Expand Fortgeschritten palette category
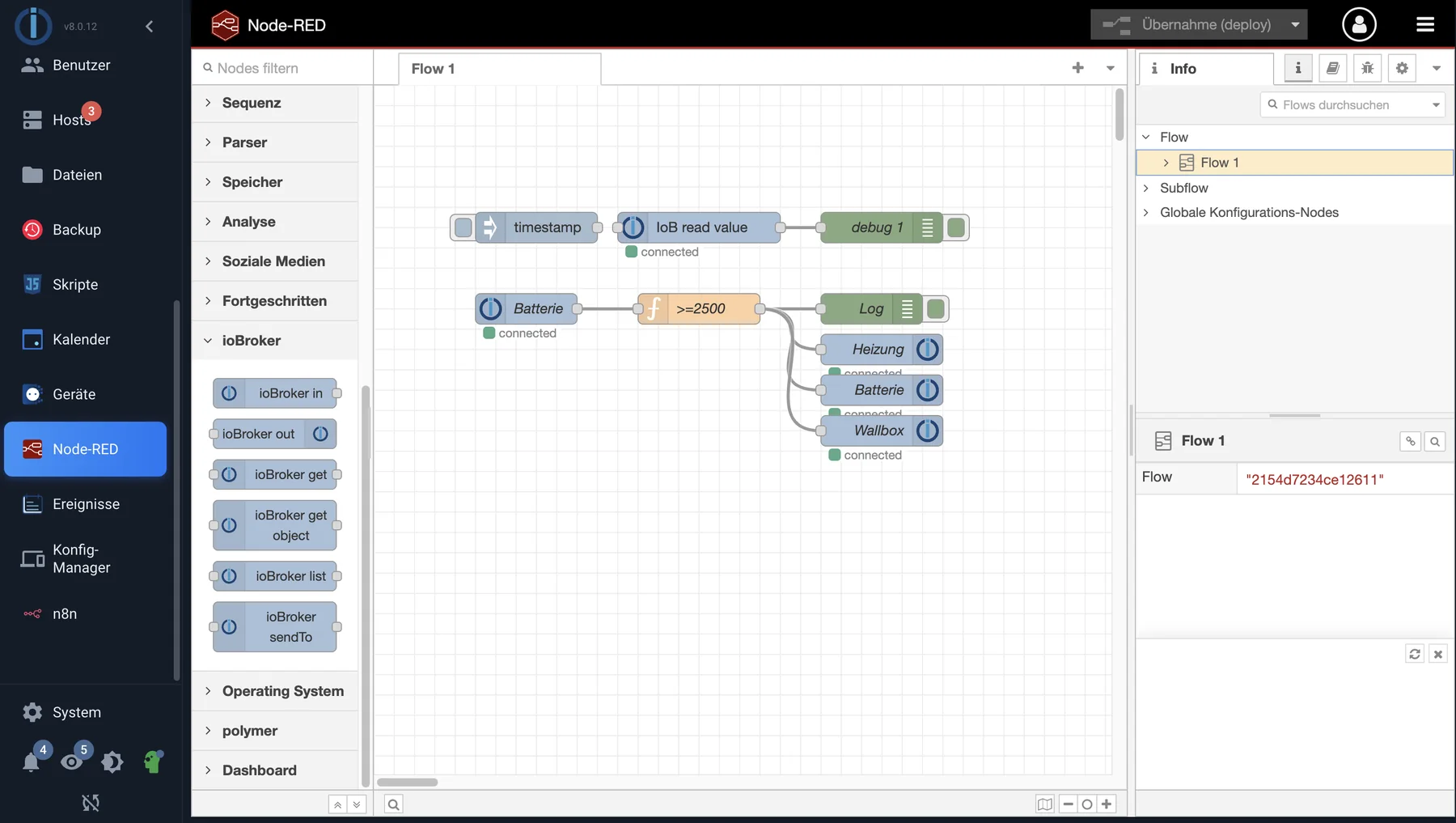This screenshot has width=1456, height=823. tap(275, 301)
